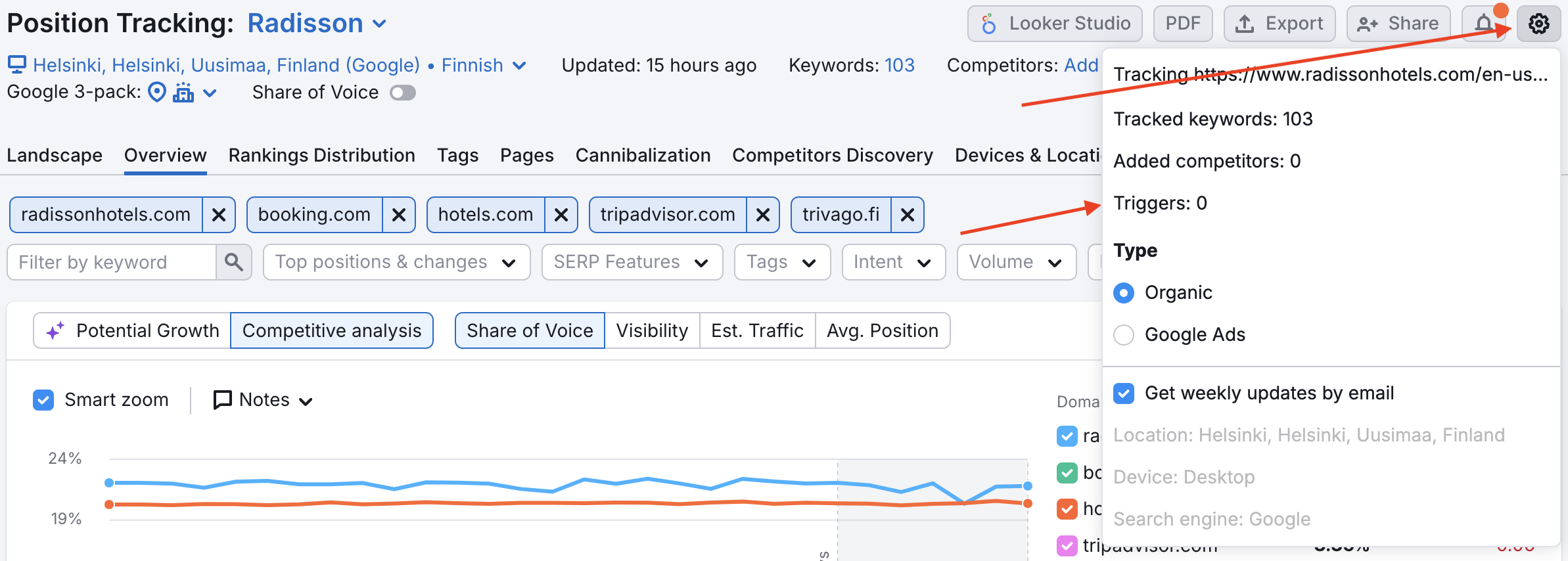Select Share of Voice chart metric
Viewport: 1568px width, 561px height.
point(530,330)
